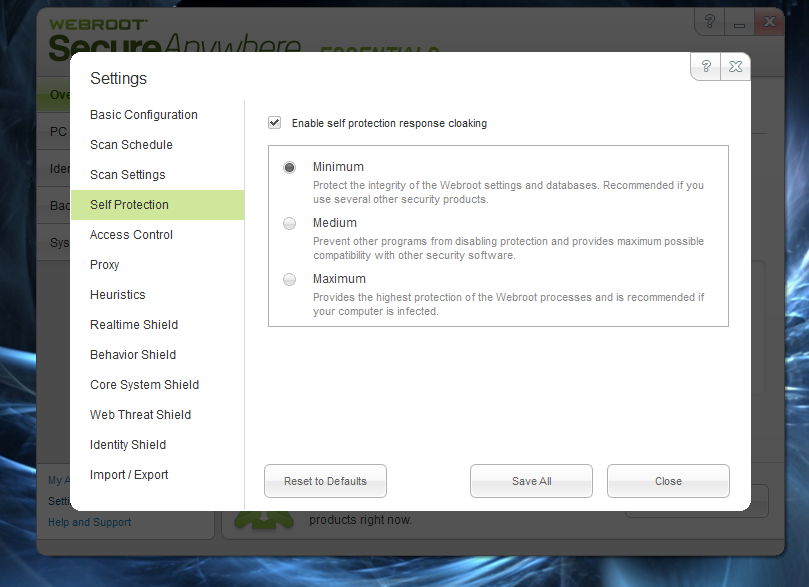809x587 pixels.
Task: Select the Minimum protection radio button
Action: coord(289,168)
